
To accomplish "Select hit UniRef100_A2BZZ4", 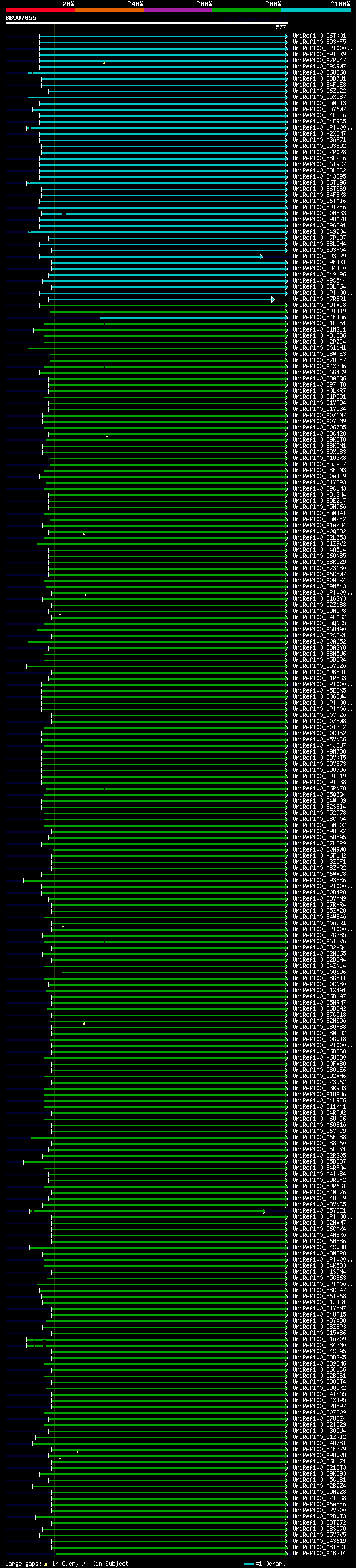I will 319,1486.
